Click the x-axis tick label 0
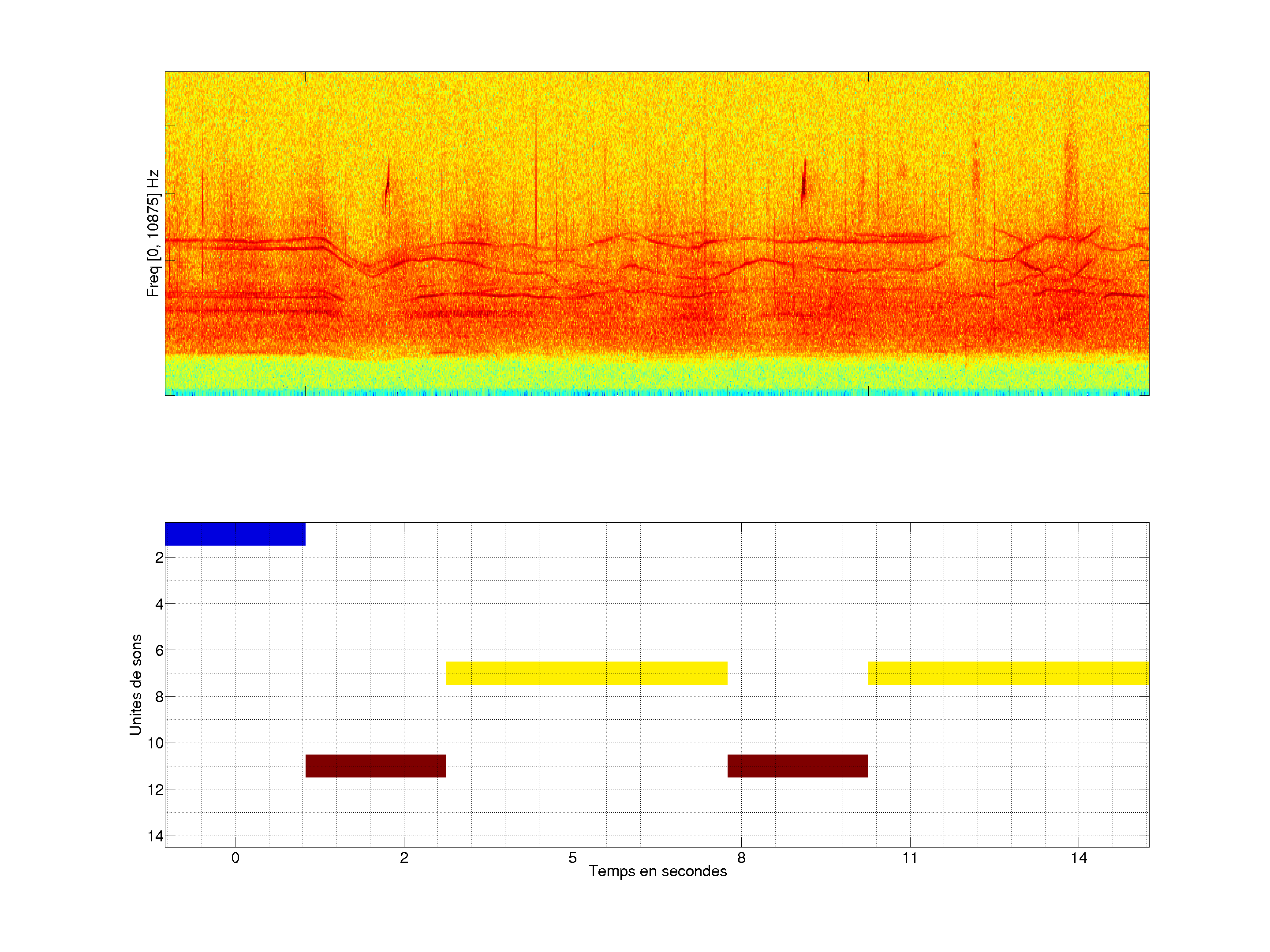Image resolution: width=1270 pixels, height=952 pixels. coord(235,858)
